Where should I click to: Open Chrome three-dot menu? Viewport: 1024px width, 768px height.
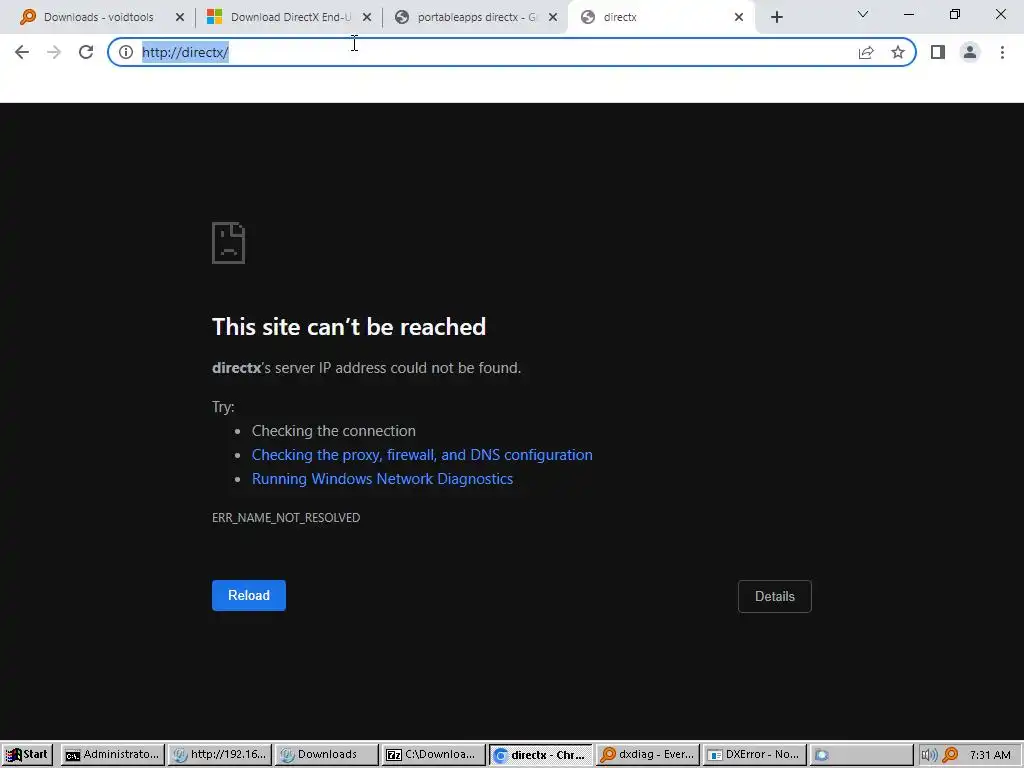[x=1002, y=52]
